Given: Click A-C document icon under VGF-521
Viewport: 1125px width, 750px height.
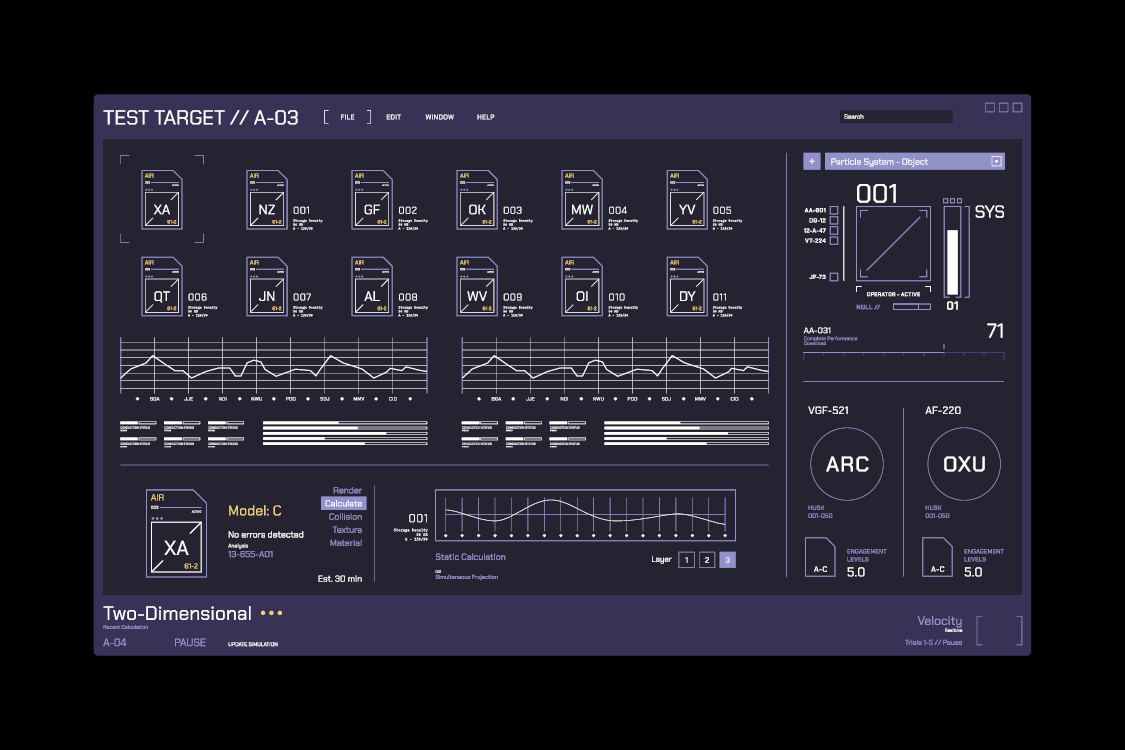Looking at the screenshot, I should point(820,558).
